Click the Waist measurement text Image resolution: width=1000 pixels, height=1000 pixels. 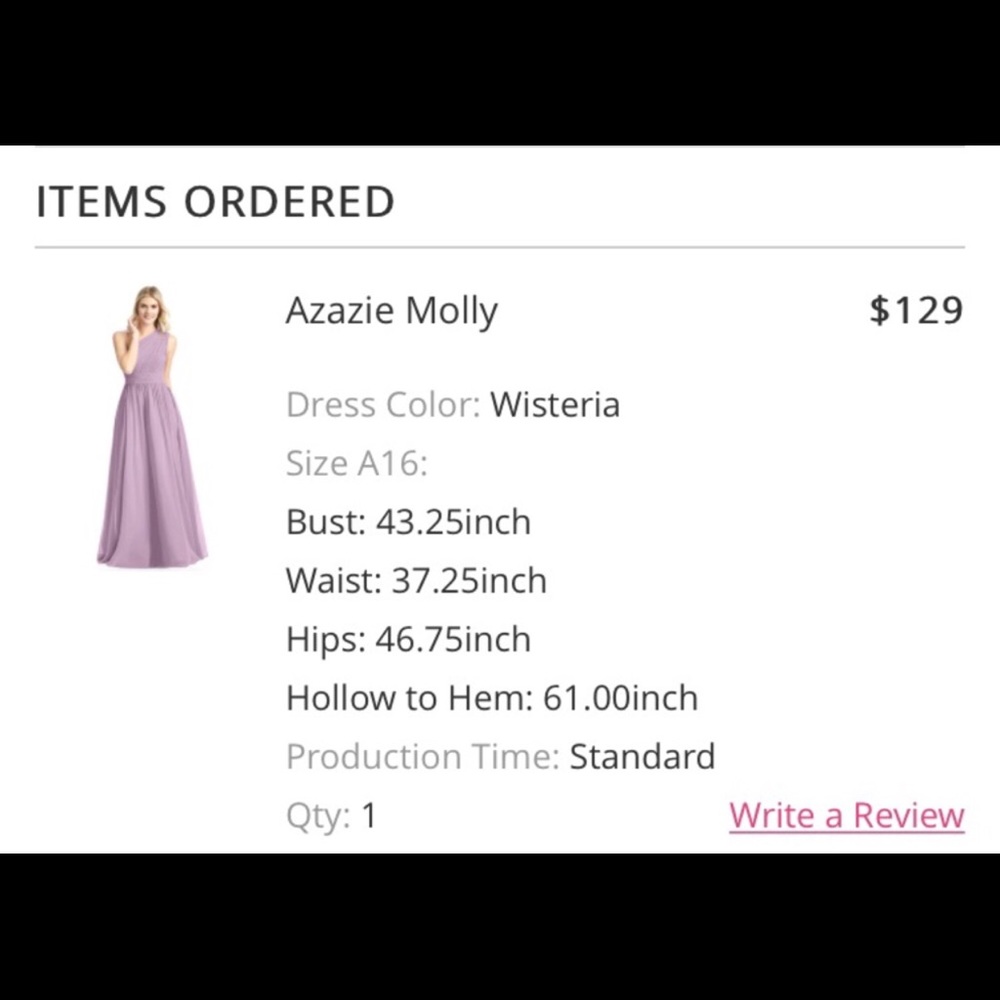click(x=416, y=580)
